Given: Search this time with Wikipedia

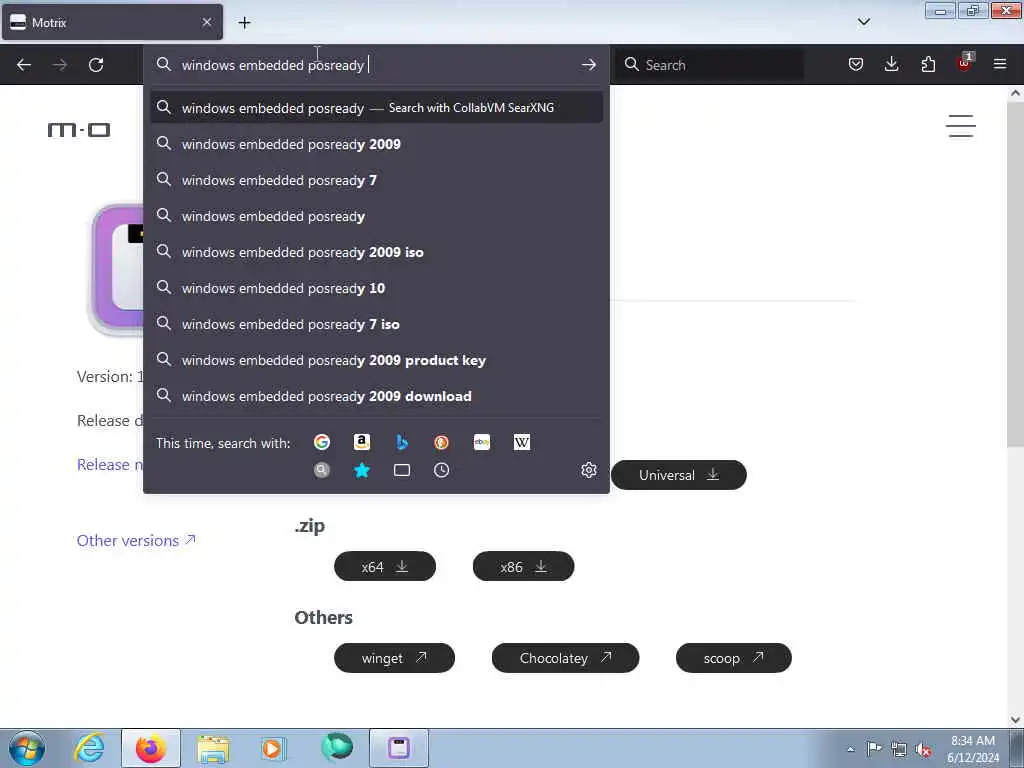Looking at the screenshot, I should [522, 442].
